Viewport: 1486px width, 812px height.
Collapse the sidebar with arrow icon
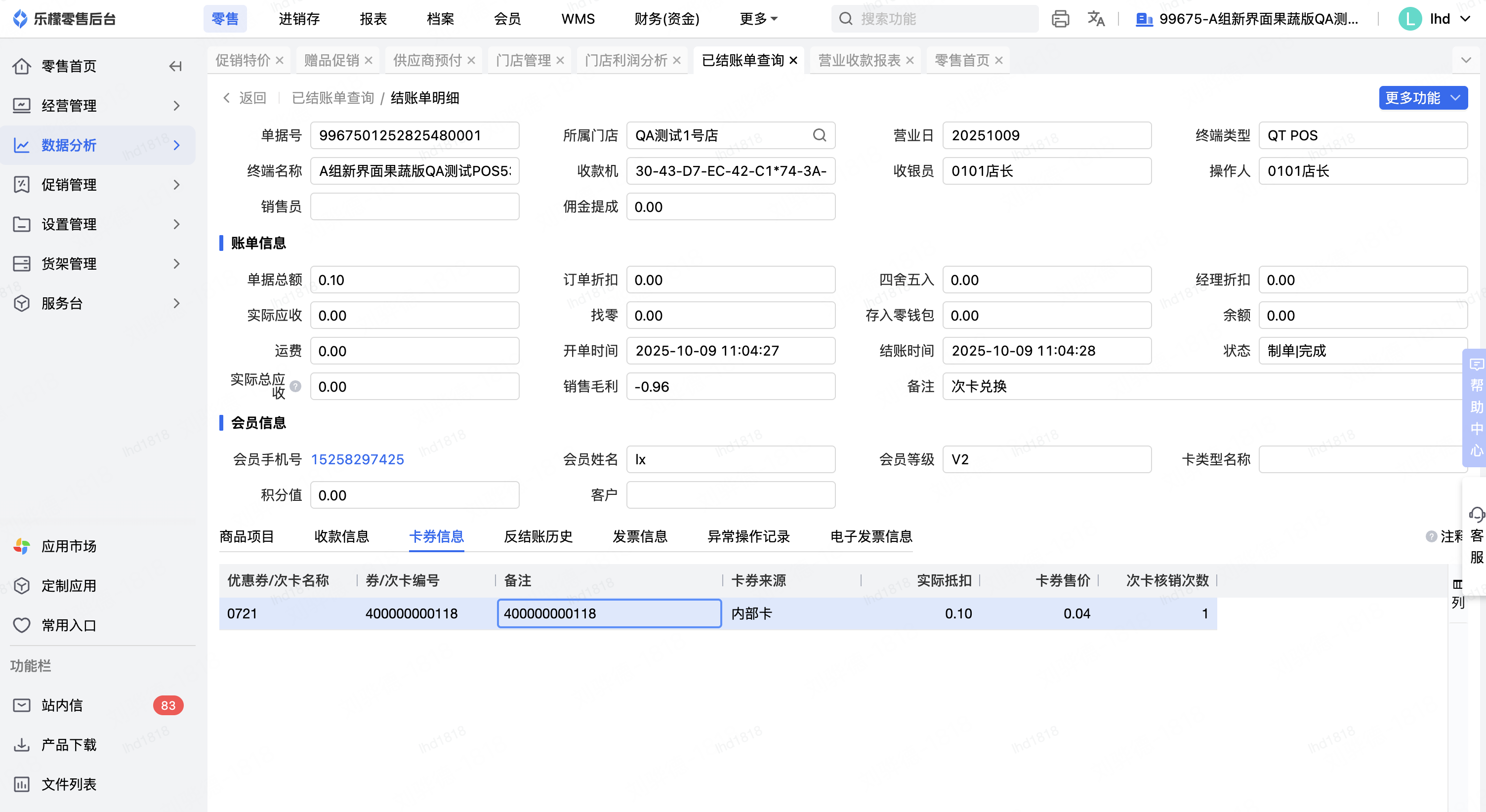(x=175, y=66)
